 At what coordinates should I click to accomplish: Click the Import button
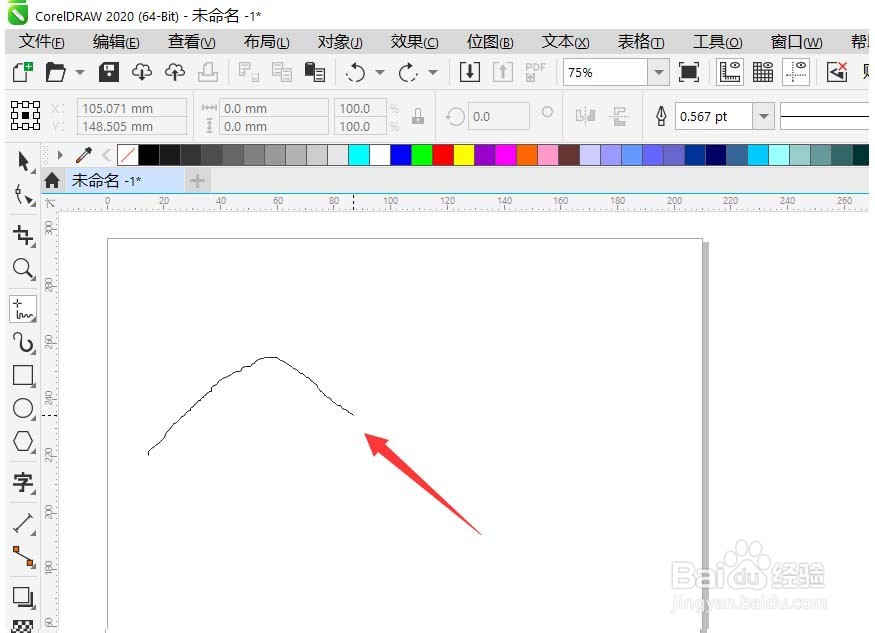[x=471, y=72]
